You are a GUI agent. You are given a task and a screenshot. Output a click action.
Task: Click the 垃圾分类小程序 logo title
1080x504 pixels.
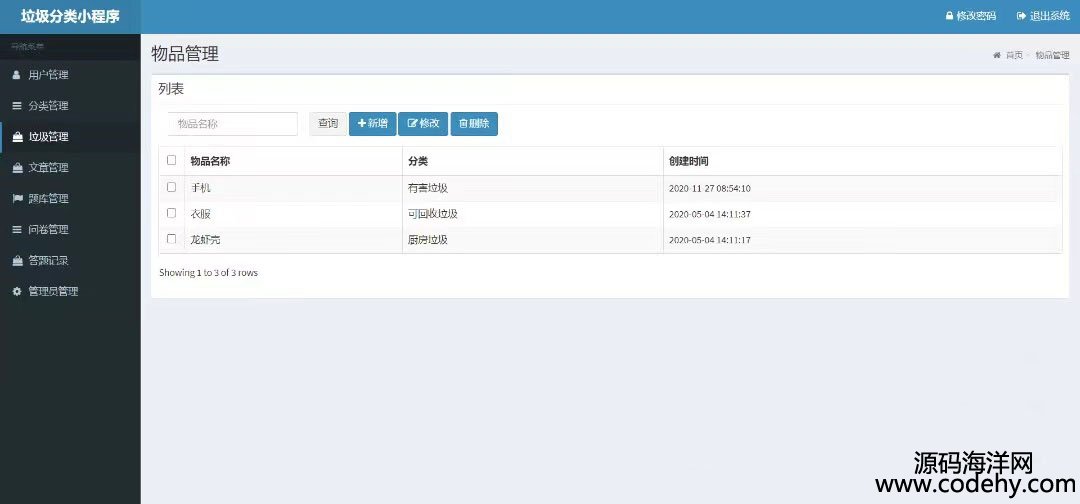click(70, 17)
